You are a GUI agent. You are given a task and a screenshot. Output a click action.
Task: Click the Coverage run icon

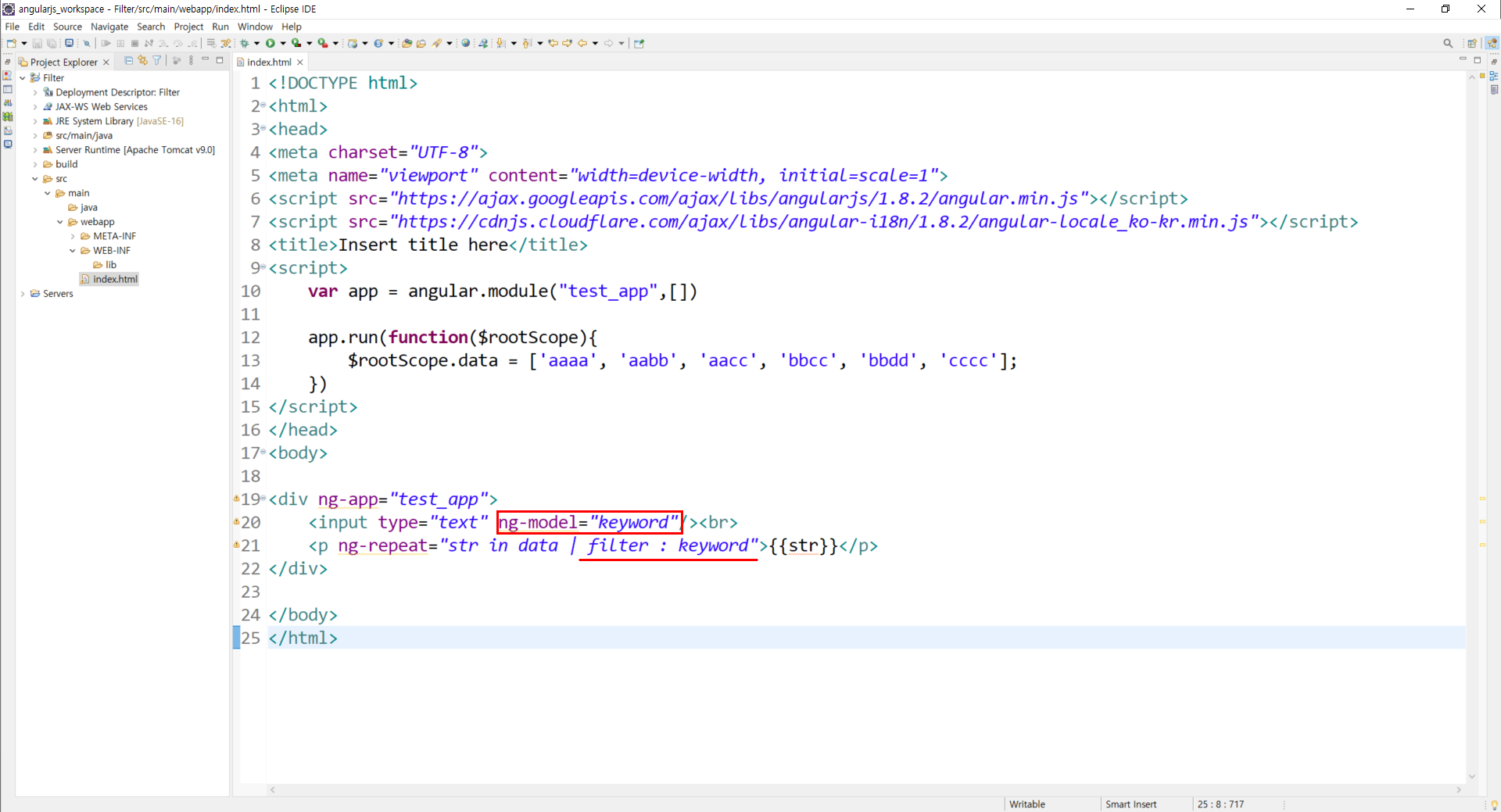296,43
